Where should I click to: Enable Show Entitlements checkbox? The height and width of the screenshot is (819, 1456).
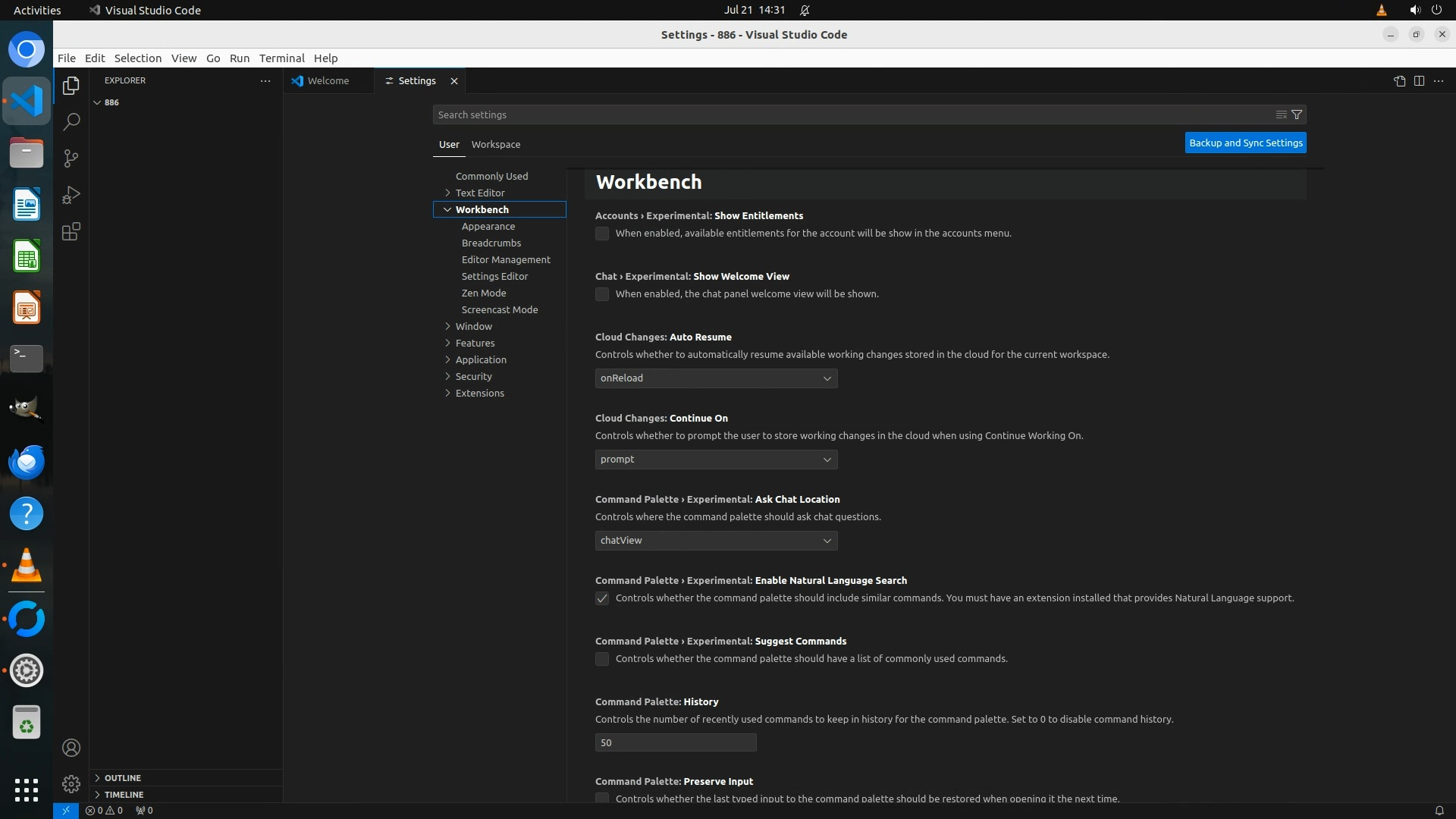[x=602, y=234]
